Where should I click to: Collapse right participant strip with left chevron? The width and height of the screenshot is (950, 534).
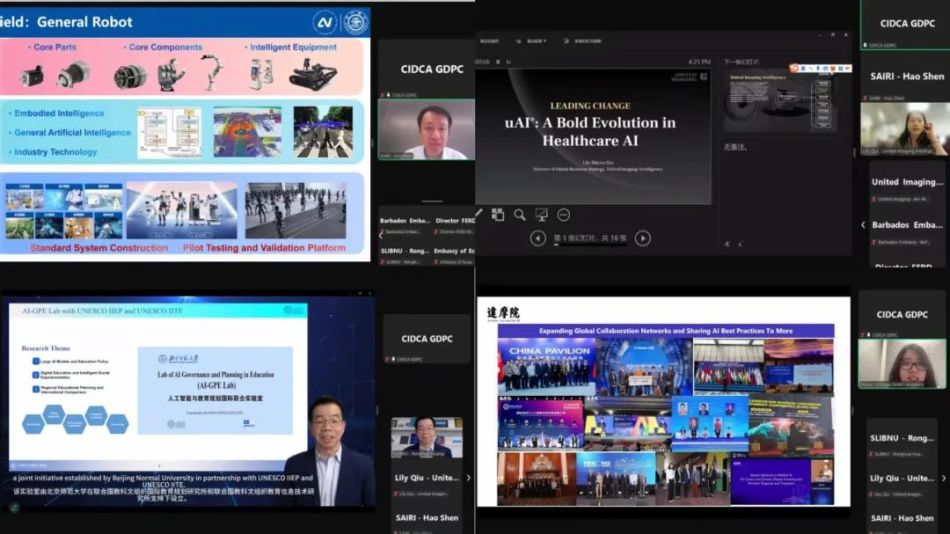click(x=864, y=224)
